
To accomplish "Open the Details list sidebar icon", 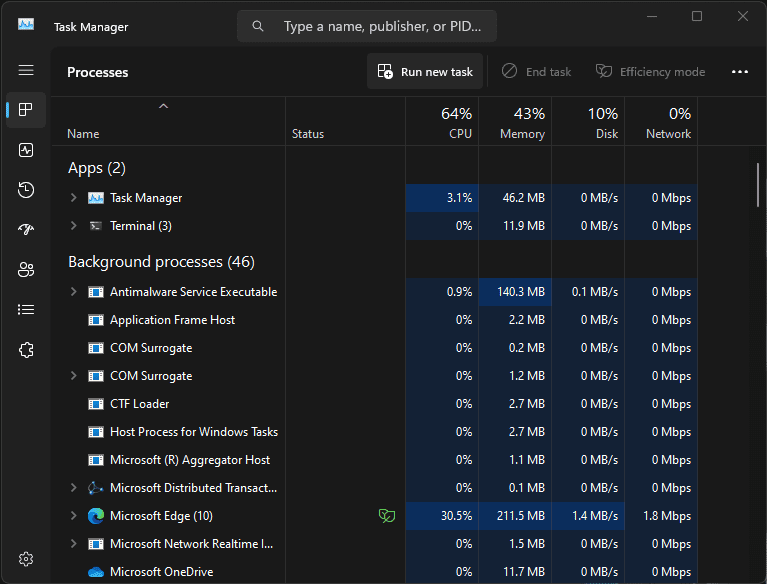I will 26,310.
